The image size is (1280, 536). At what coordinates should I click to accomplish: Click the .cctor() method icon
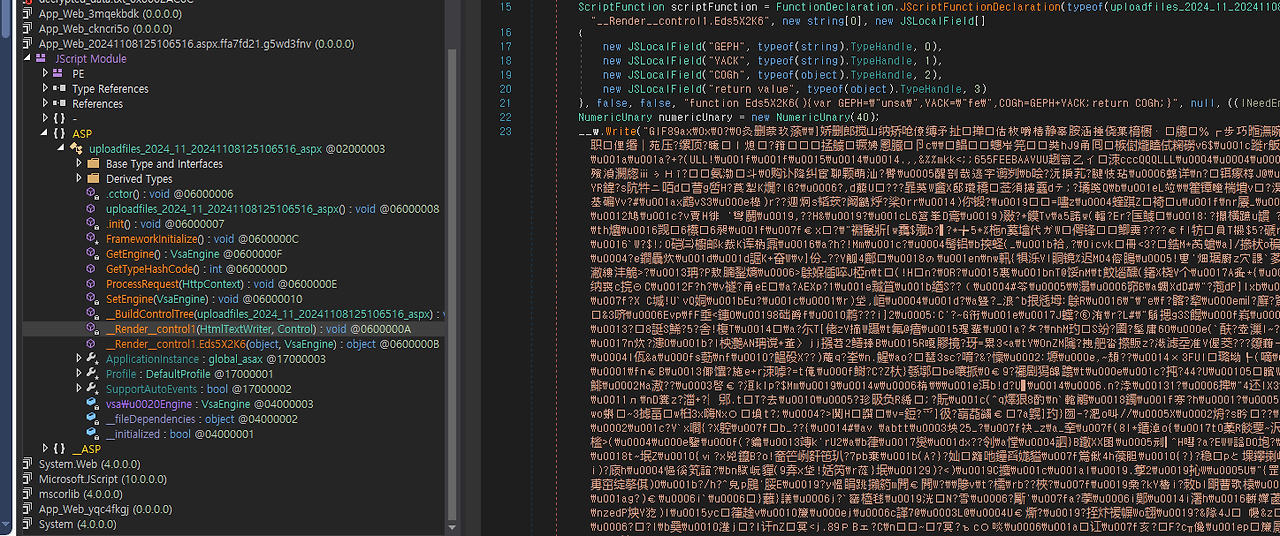(95, 194)
